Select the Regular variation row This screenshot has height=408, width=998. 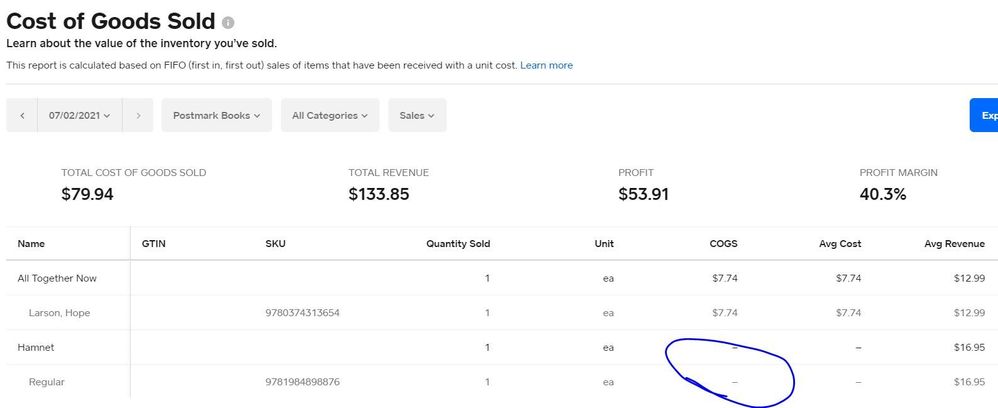[x=47, y=382]
